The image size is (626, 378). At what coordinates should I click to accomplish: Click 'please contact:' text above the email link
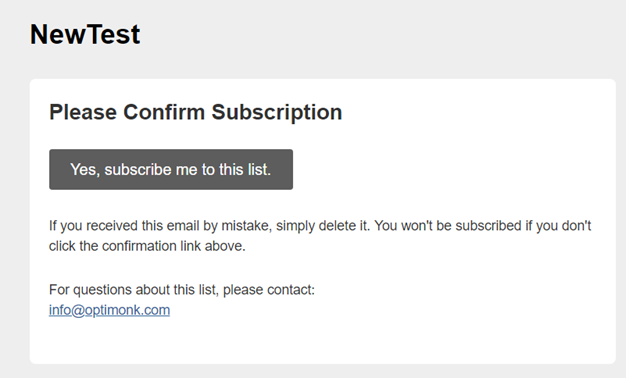point(269,290)
